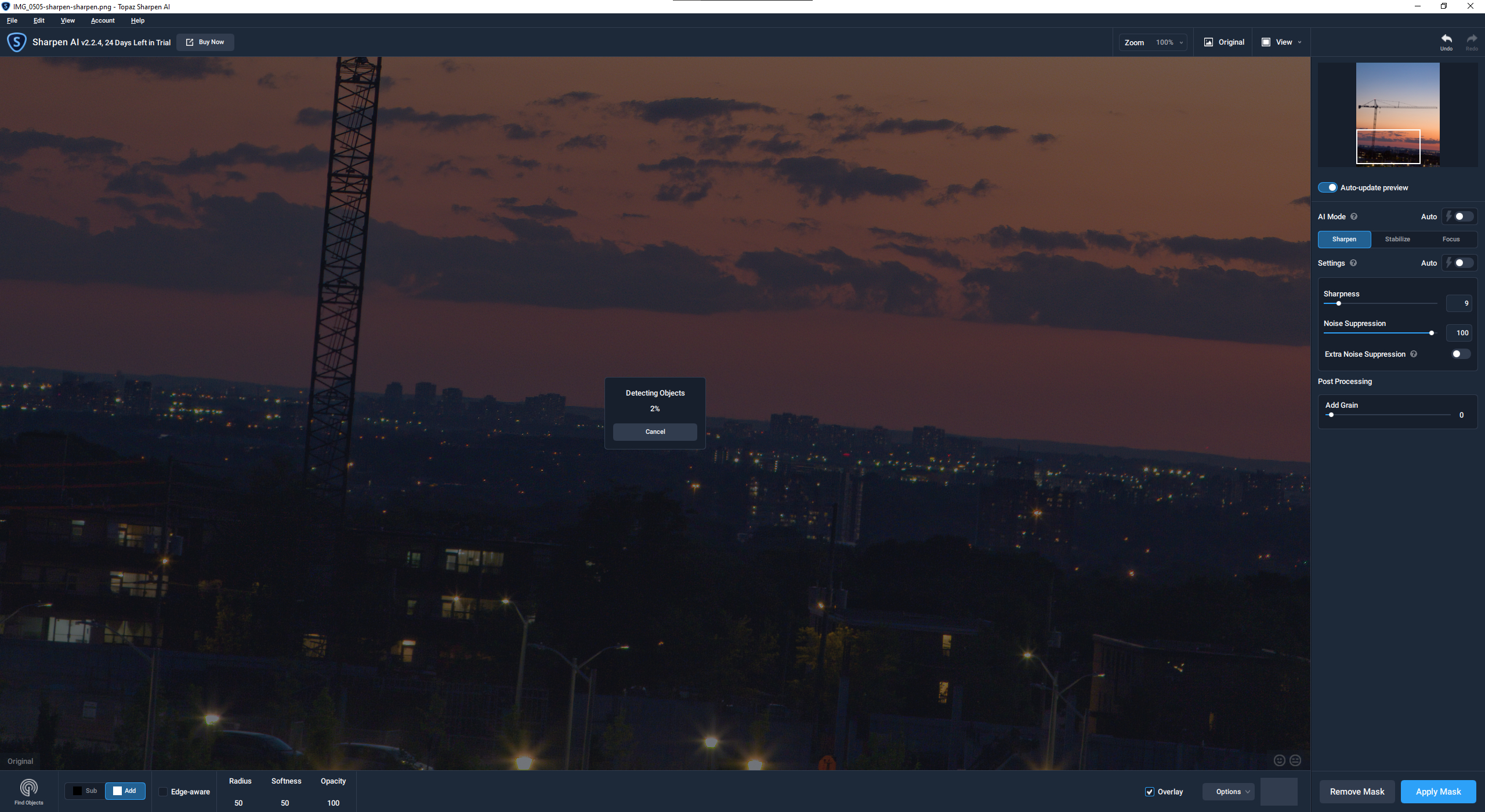This screenshot has width=1485, height=812.
Task: Click the neutral face feedback icon
Action: click(x=1295, y=760)
